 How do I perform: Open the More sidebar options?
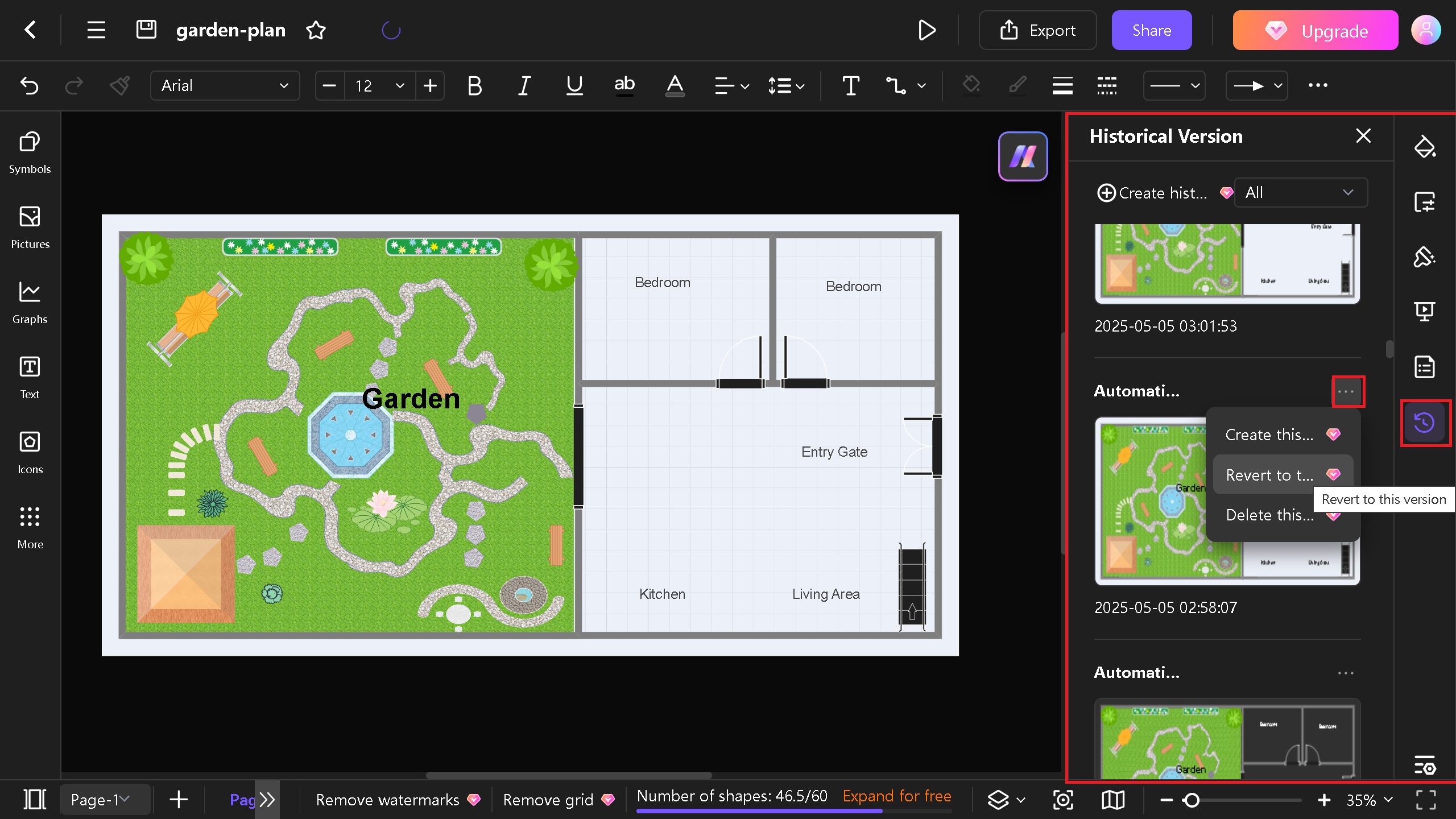click(30, 528)
